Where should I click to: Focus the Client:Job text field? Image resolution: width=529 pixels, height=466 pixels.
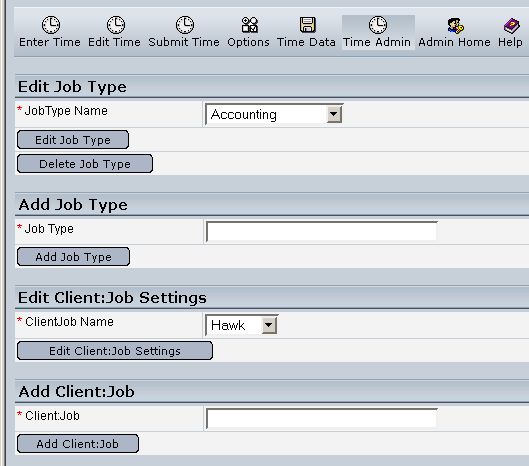pyautogui.click(x=322, y=418)
